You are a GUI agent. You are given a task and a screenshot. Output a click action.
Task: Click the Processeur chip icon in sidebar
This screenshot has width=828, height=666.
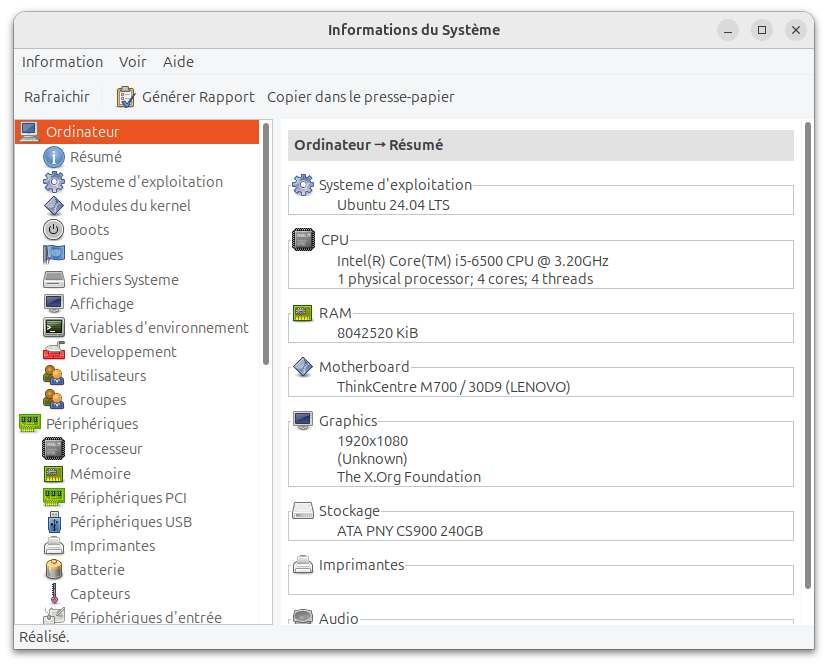tap(53, 448)
